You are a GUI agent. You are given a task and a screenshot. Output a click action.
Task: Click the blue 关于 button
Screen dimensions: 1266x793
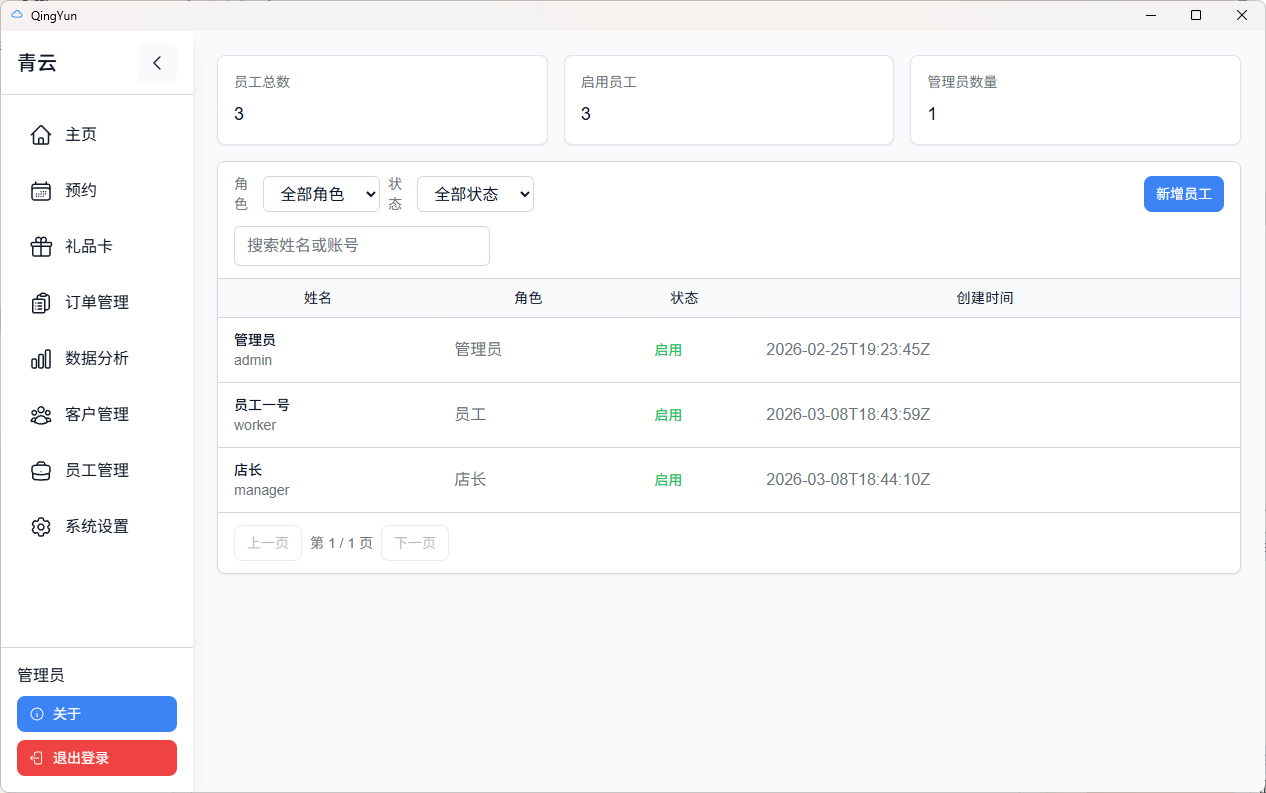[x=97, y=714]
